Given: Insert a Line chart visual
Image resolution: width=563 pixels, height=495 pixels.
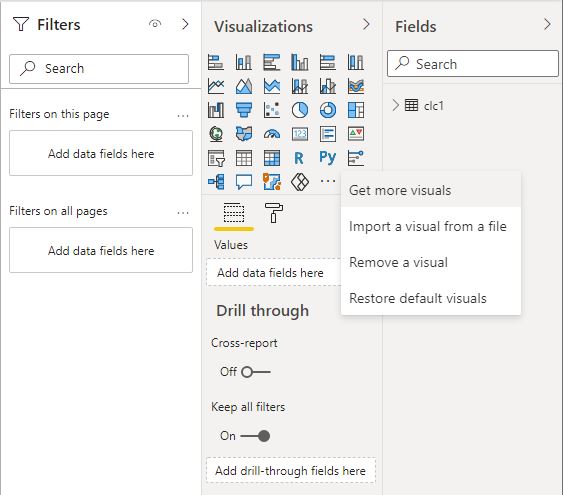Looking at the screenshot, I should 216,86.
